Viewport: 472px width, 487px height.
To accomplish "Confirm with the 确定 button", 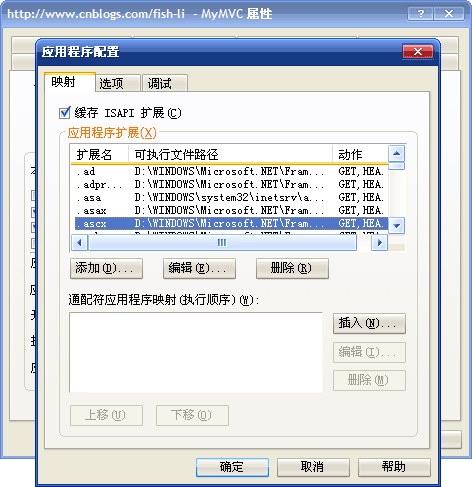I will pos(232,467).
